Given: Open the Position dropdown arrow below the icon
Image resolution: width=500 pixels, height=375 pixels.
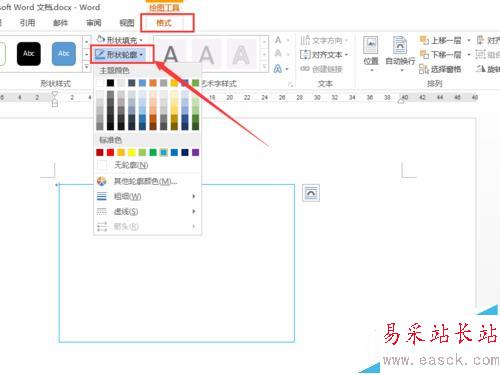Looking at the screenshot, I should 371,70.
